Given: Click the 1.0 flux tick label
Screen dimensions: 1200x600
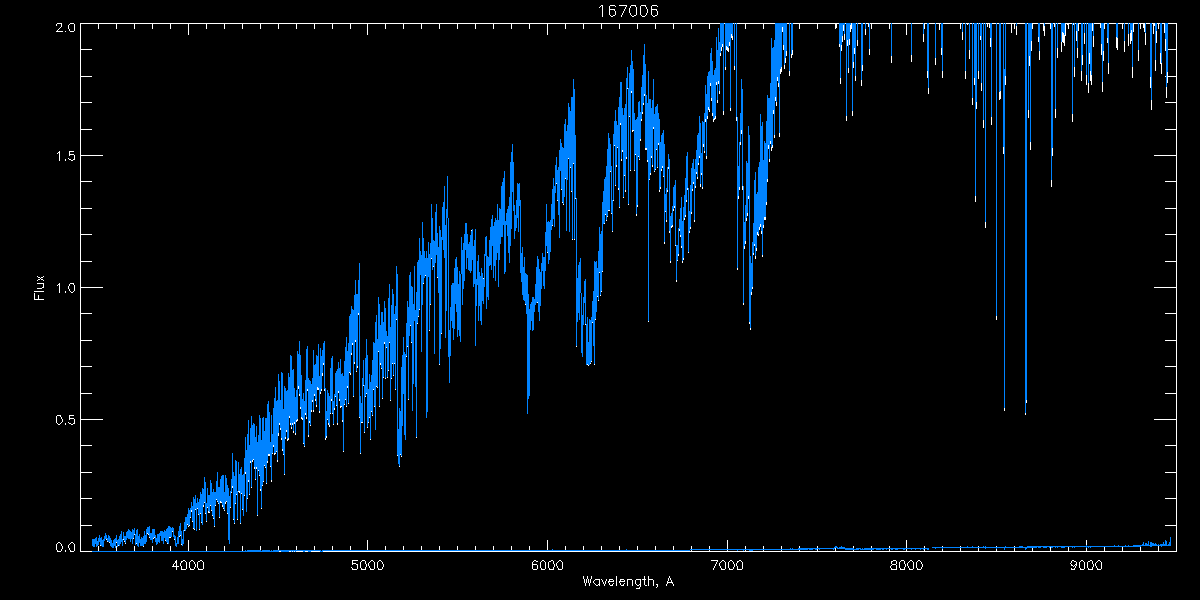Looking at the screenshot, I should click(x=65, y=288).
